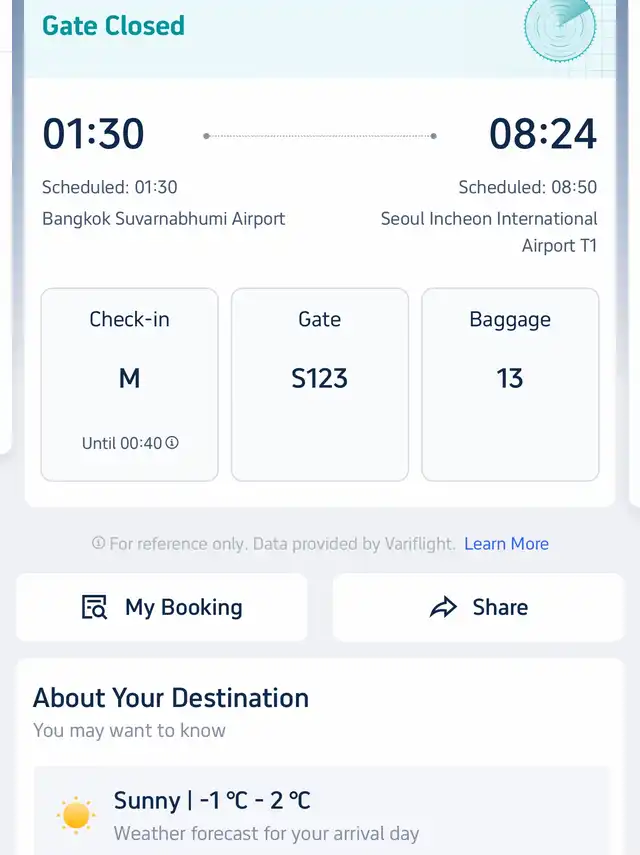
Task: Tap the dotted flight route line
Action: click(320, 136)
